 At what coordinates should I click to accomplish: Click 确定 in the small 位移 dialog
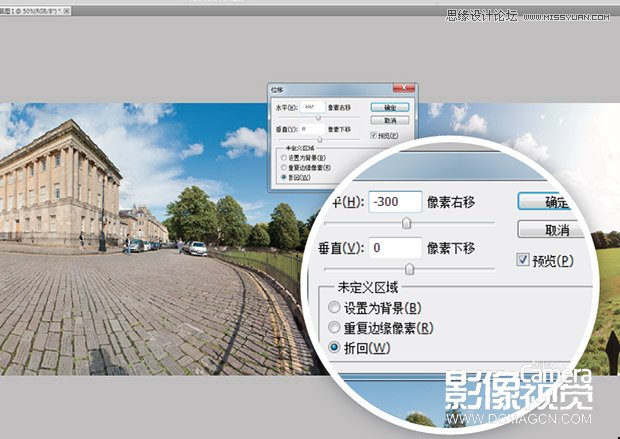pos(390,107)
